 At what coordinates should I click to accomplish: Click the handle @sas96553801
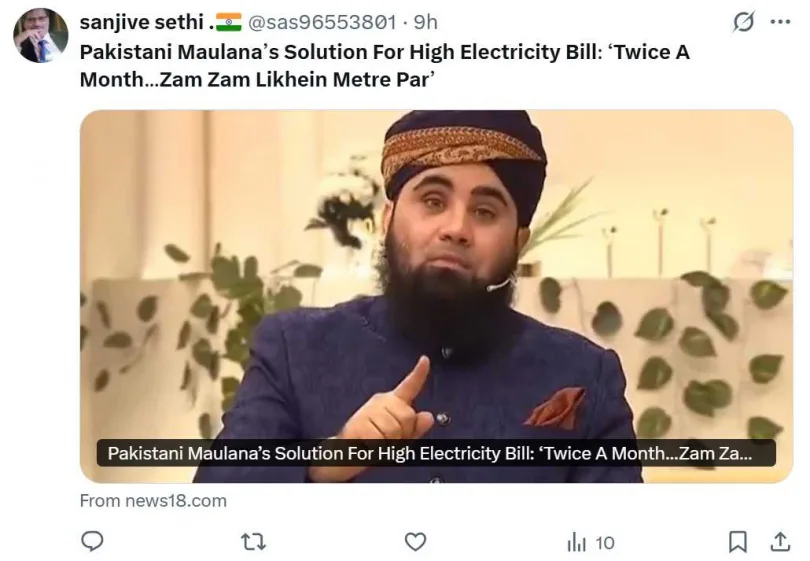point(322,22)
